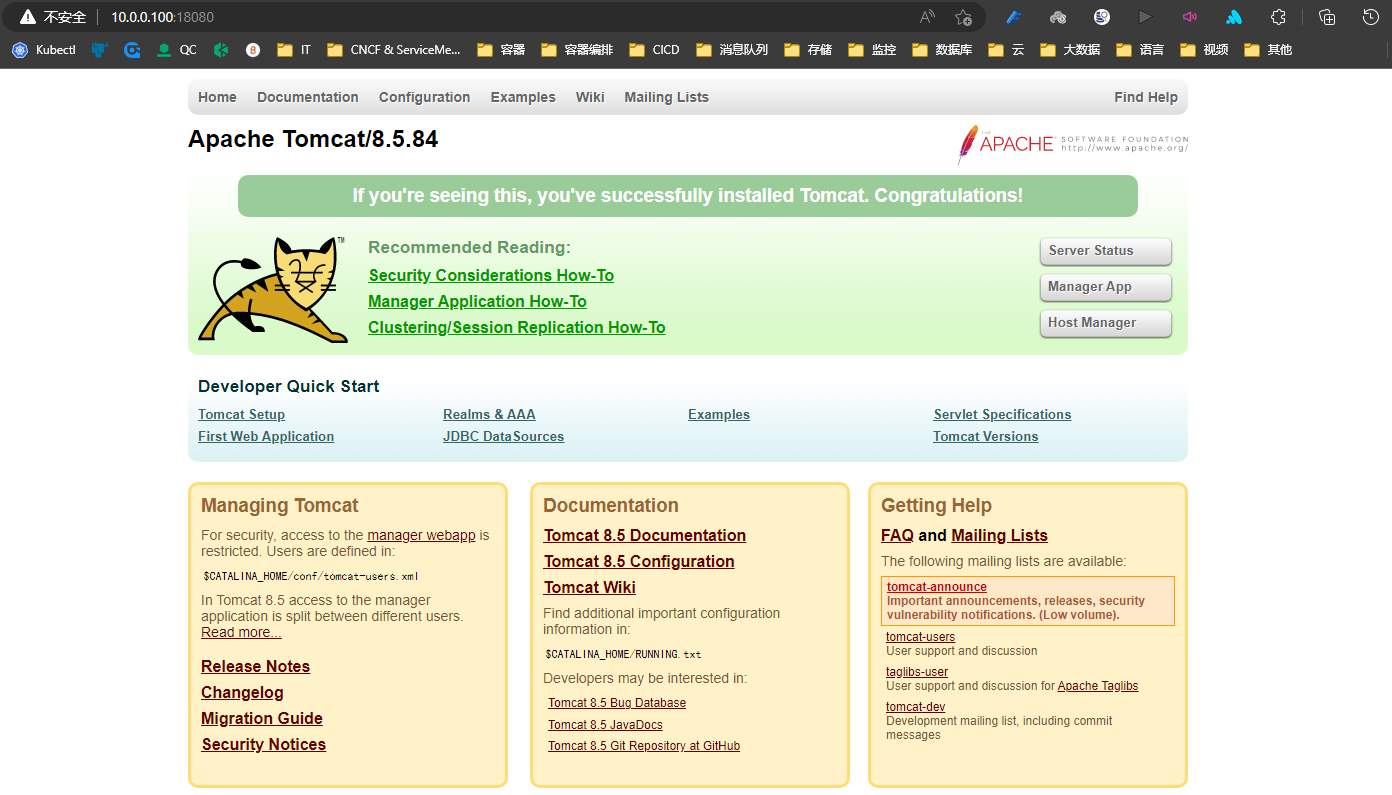This screenshot has height=795, width=1392.
Task: Open Manager Application How-To link
Action: tap(477, 301)
